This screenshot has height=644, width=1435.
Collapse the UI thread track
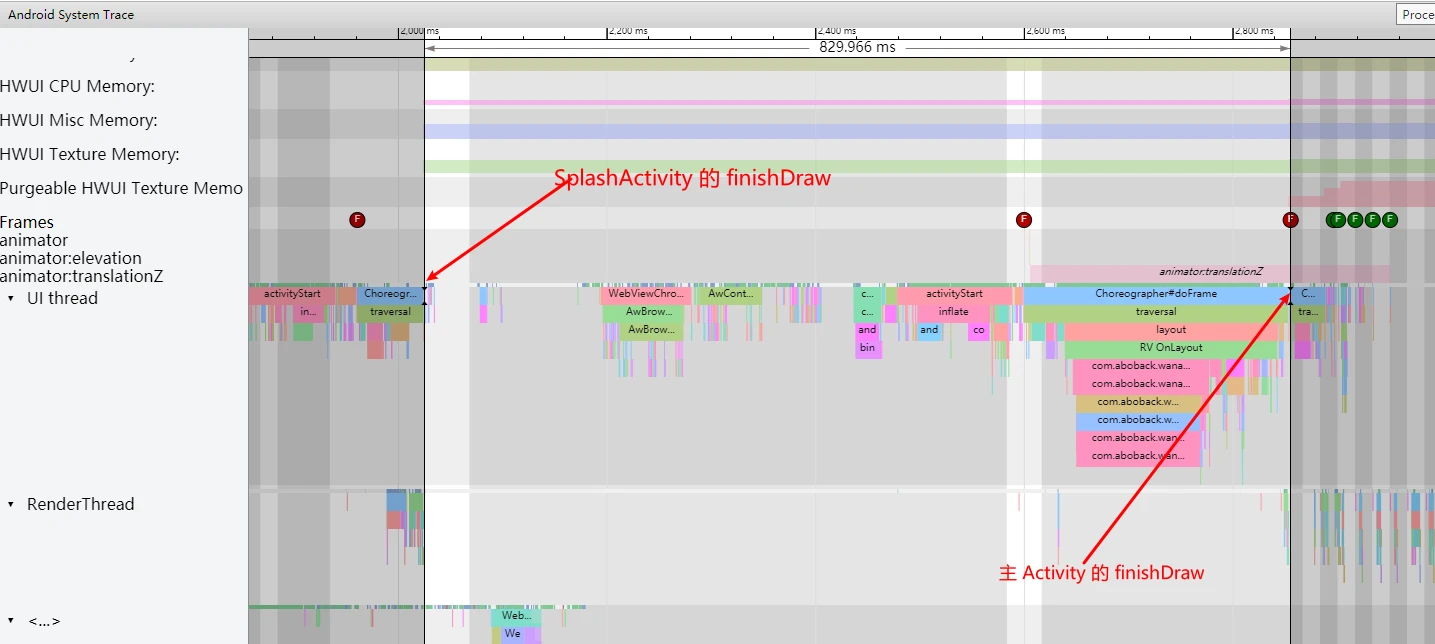pyautogui.click(x=11, y=299)
